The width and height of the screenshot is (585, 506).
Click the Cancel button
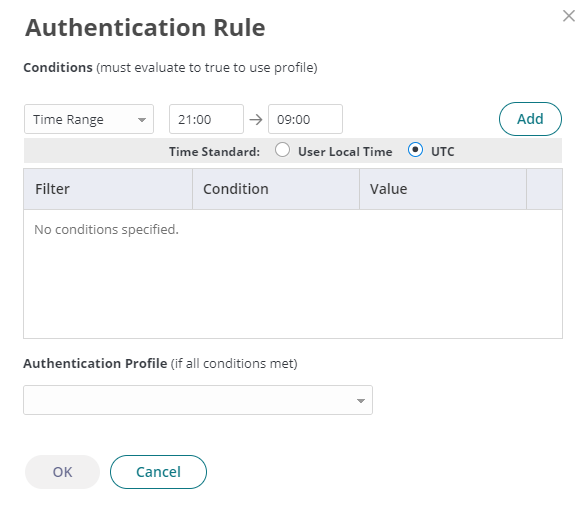(158, 472)
